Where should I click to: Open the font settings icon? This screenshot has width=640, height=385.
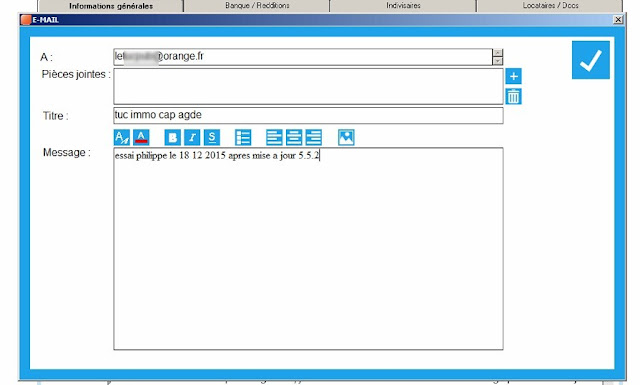click(122, 138)
